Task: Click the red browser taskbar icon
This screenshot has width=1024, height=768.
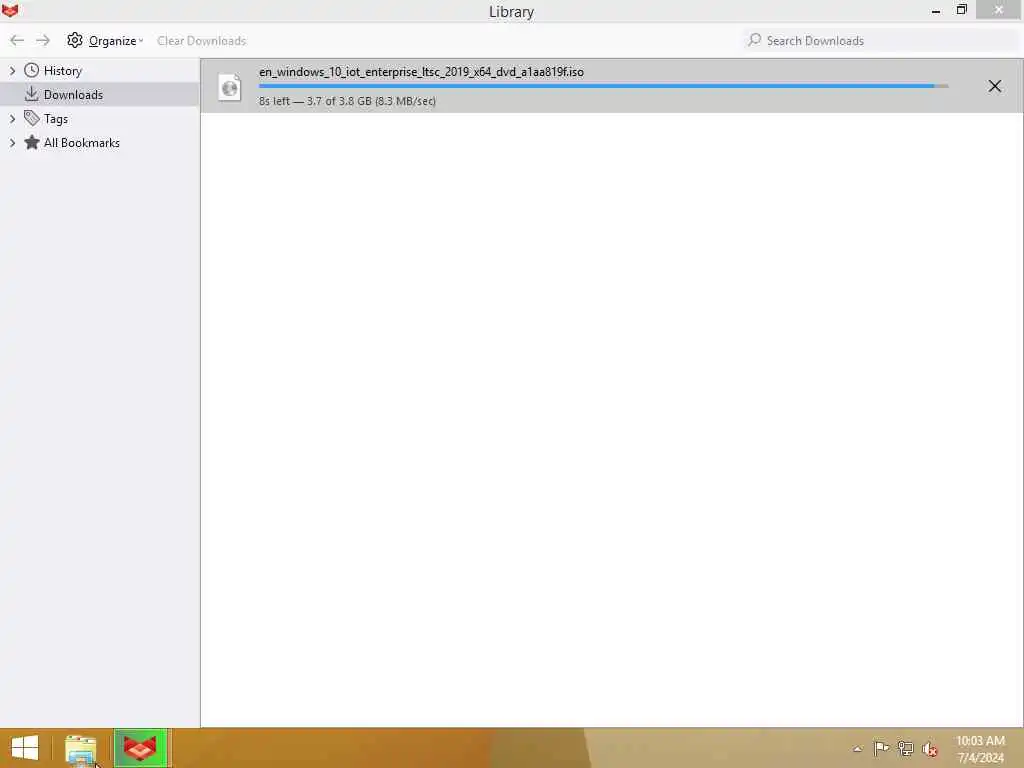Action: (x=140, y=748)
